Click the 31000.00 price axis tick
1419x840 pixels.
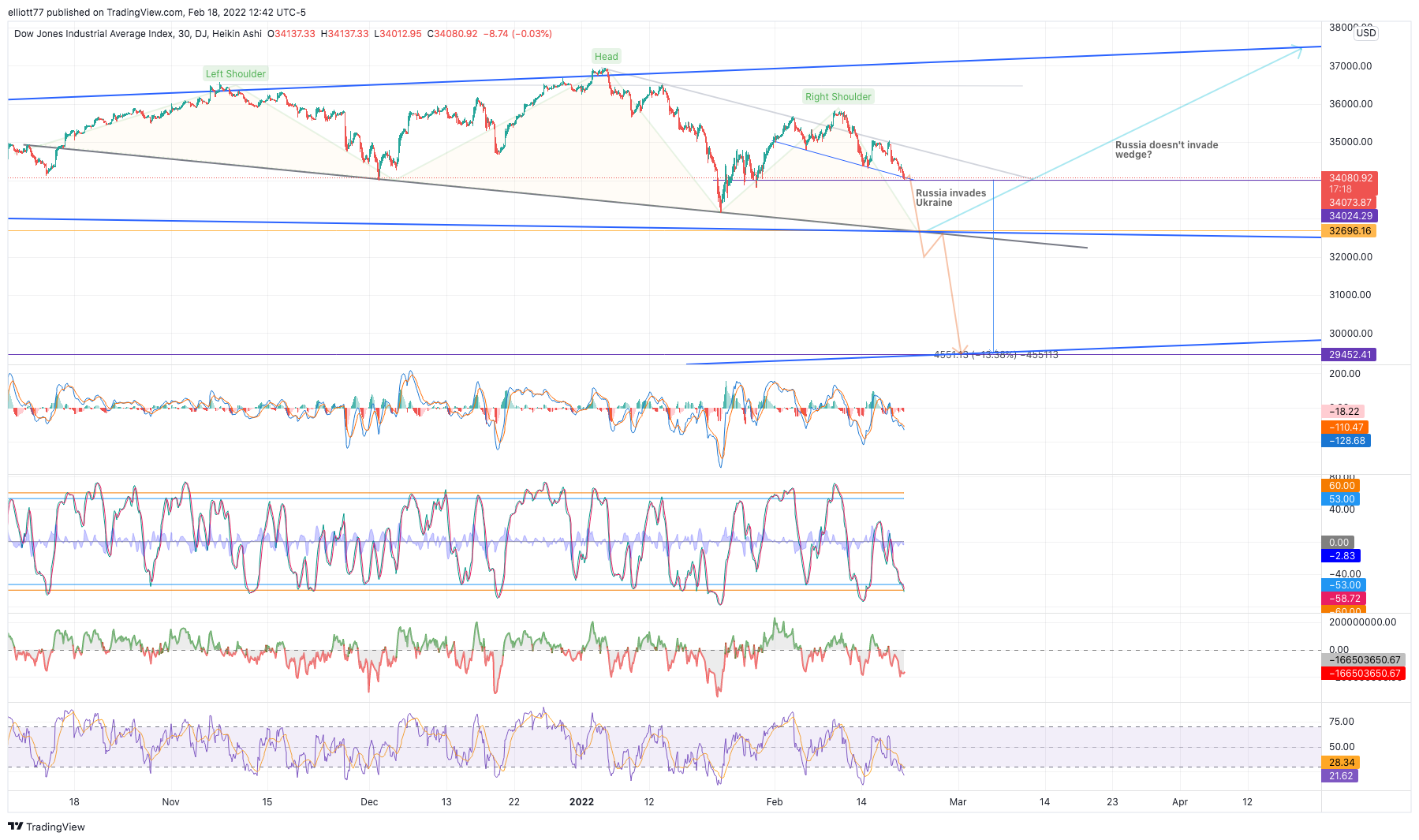coord(1350,295)
